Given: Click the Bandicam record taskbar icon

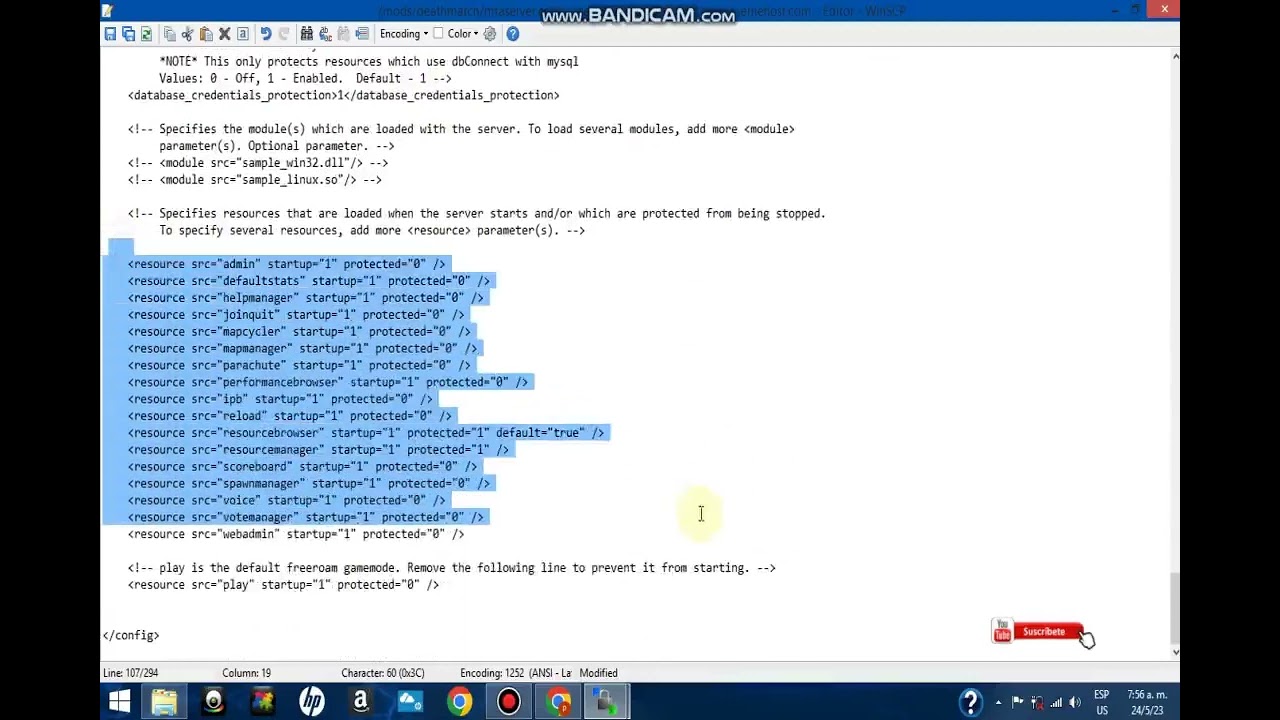Looking at the screenshot, I should 509,702.
